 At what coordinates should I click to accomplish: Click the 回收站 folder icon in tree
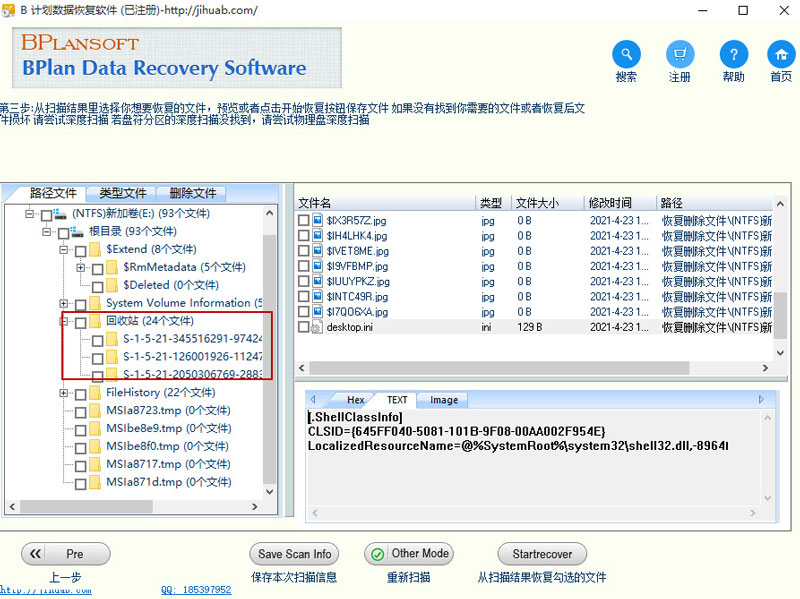(96, 321)
